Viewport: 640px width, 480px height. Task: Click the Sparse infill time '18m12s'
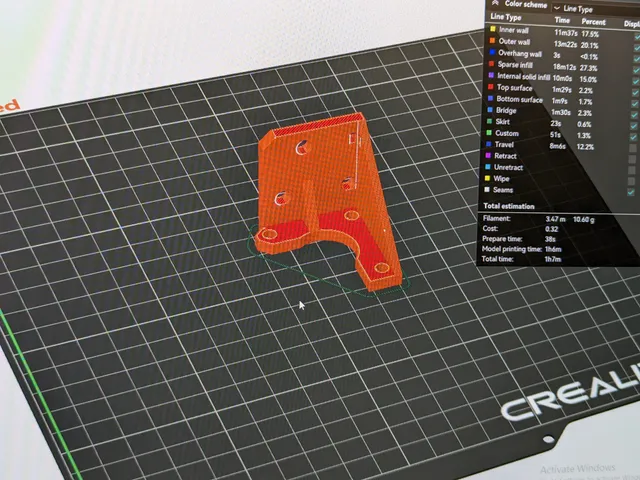point(564,67)
